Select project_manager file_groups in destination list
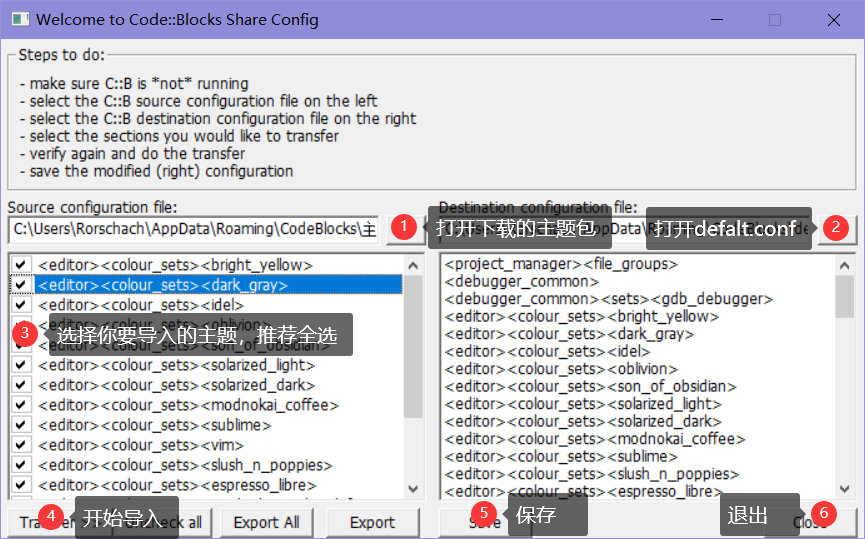Image resolution: width=865 pixels, height=539 pixels. pos(561,264)
